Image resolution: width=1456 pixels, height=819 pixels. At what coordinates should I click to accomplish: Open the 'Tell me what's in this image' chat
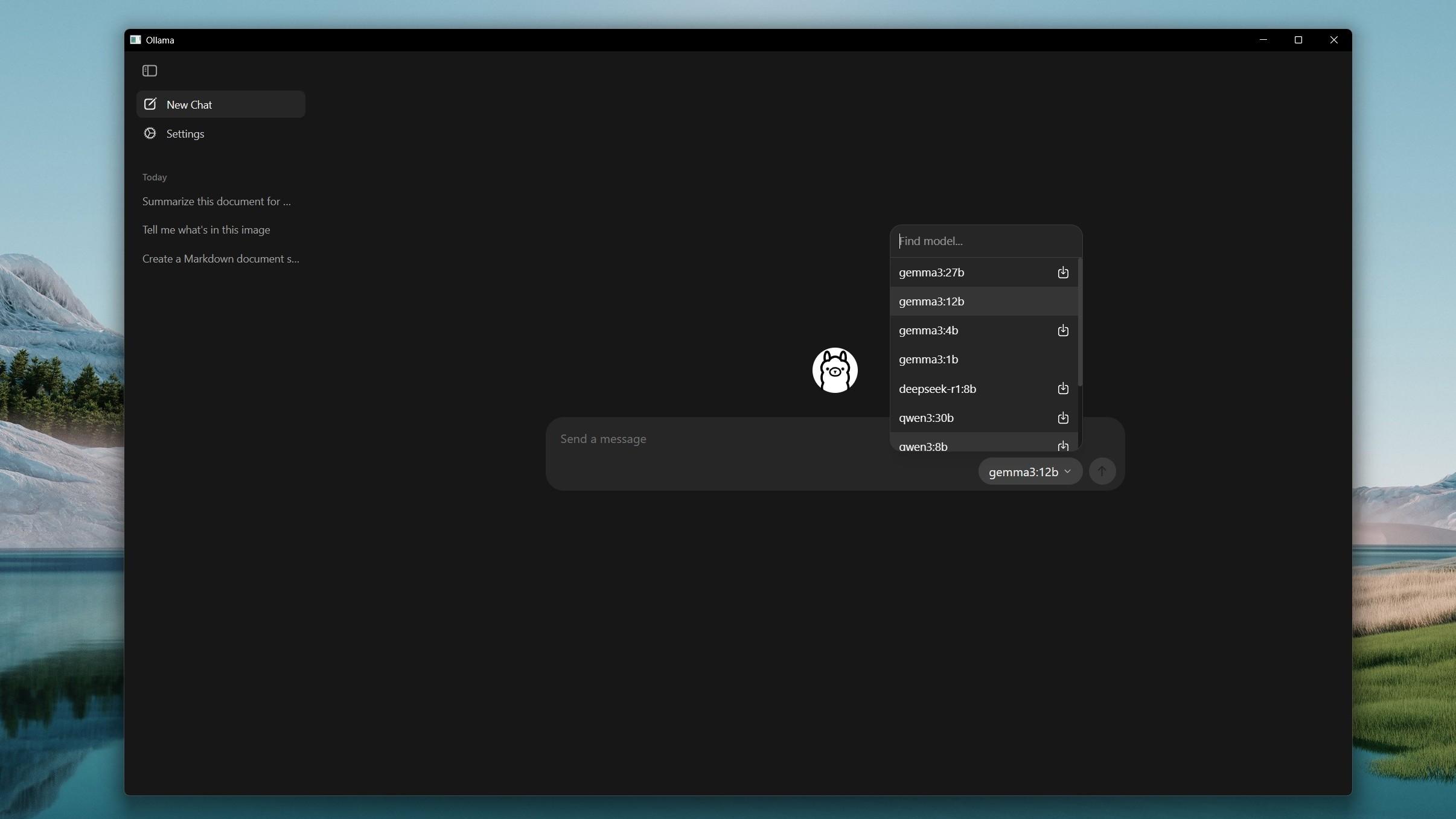point(206,229)
